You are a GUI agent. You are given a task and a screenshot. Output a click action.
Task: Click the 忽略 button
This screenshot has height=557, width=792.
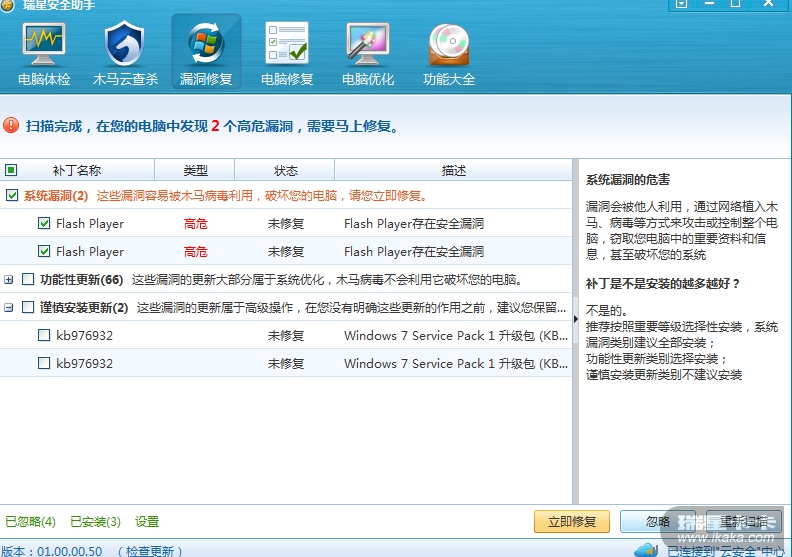[657, 521]
